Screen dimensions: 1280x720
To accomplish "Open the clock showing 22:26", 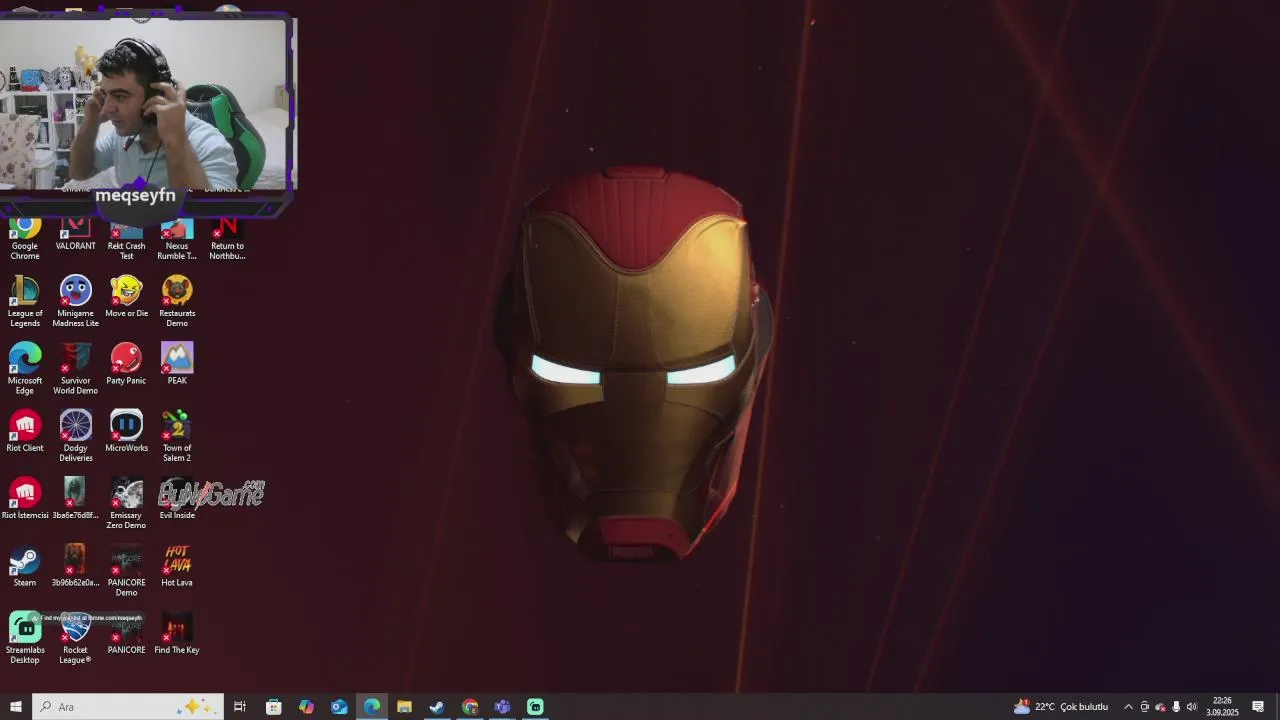I will click(1222, 707).
